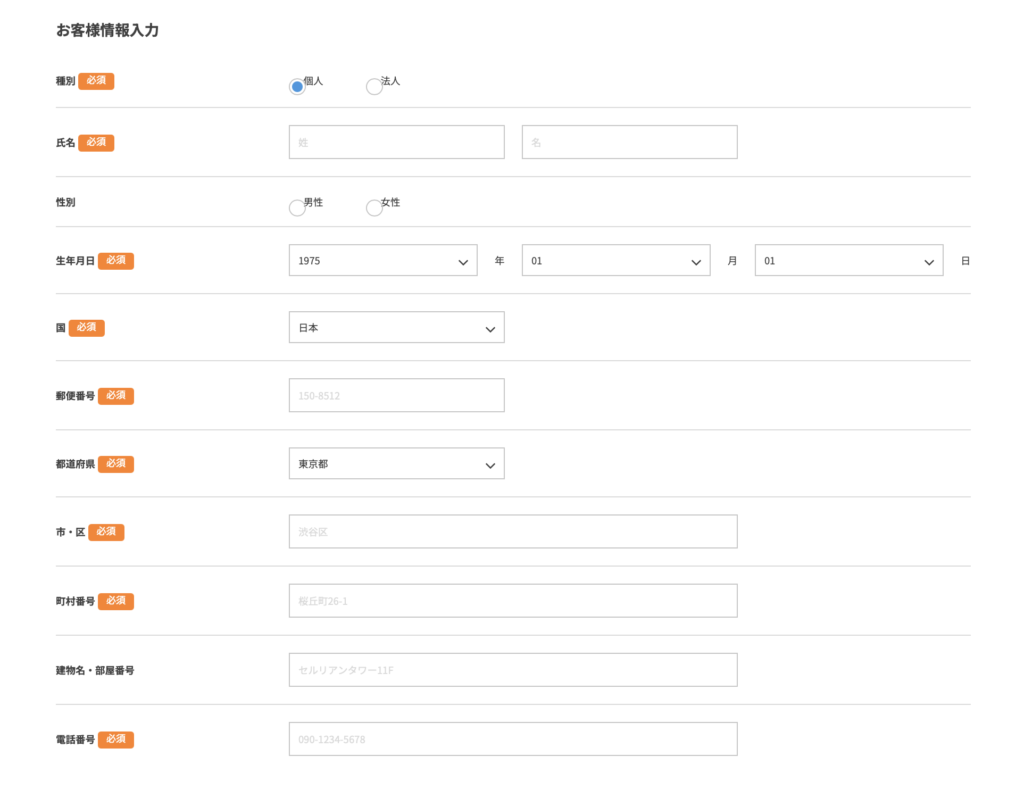Click the お客様情報入力 heading

click(x=107, y=31)
